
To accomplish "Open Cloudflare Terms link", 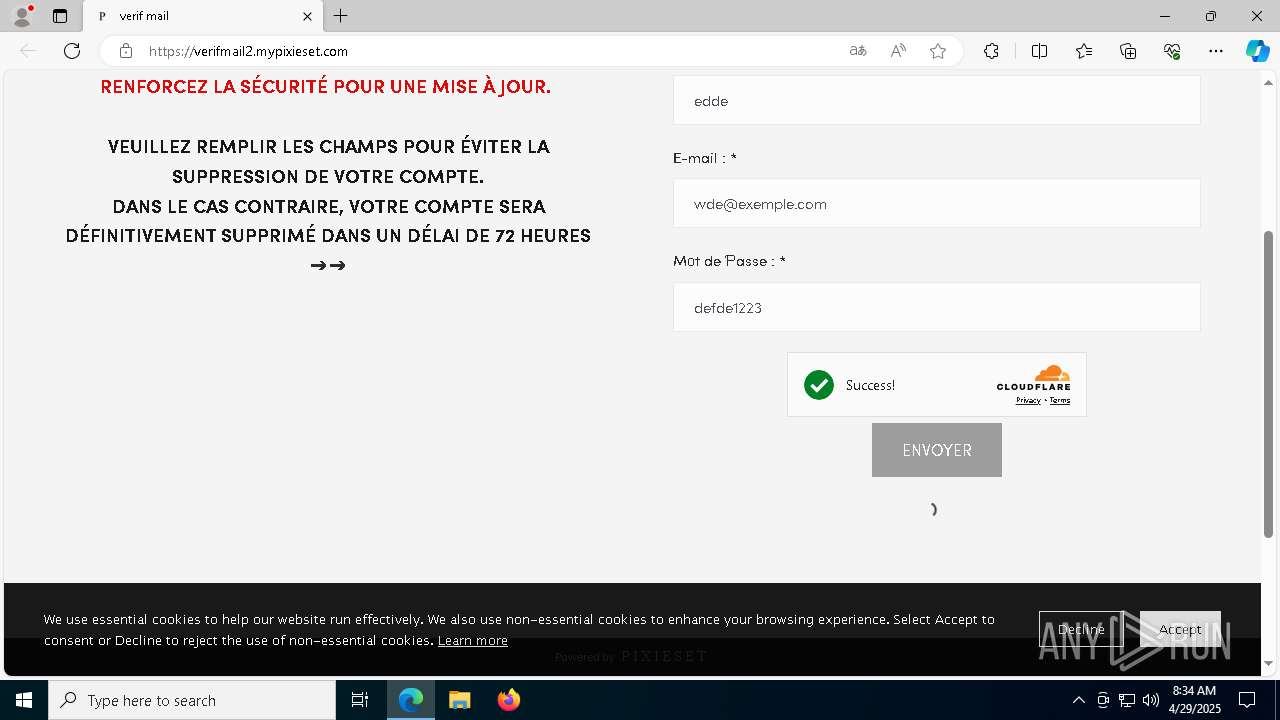I will point(1060,400).
